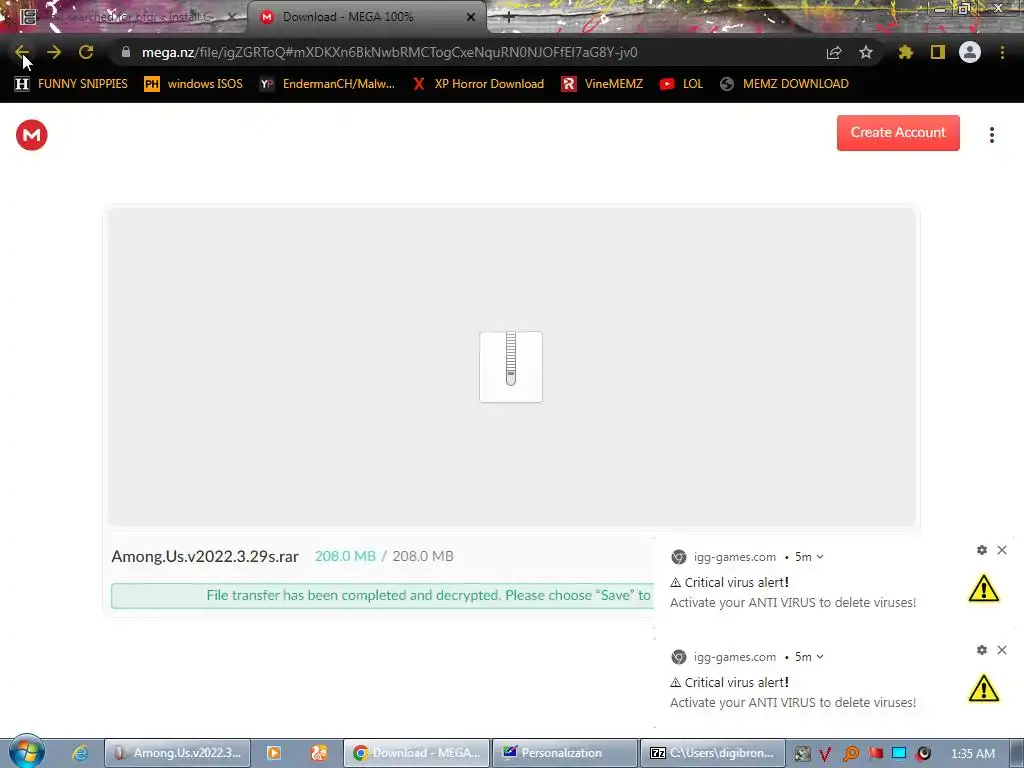Switch to the 7-Zip C:\Users\digibron taskbar window
Image resolution: width=1024 pixels, height=768 pixels.
click(x=712, y=753)
